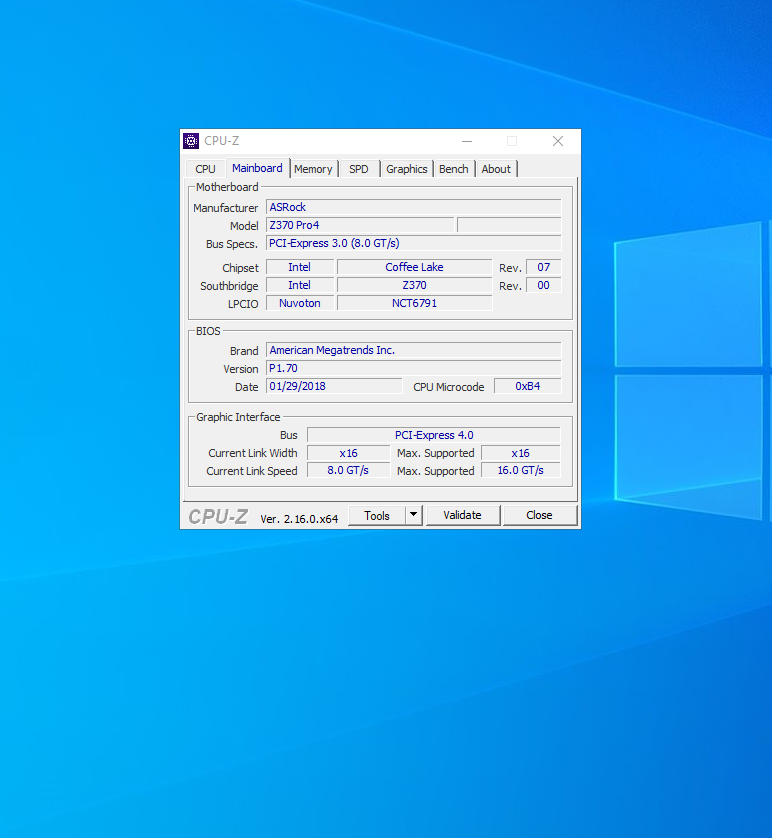Click BIOS brand American Megatrends Inc.
The height and width of the screenshot is (838, 772).
414,351
